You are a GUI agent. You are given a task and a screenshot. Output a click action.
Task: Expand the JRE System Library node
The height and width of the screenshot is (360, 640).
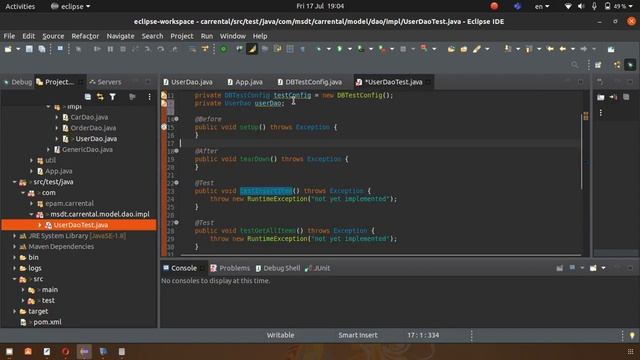coord(15,236)
